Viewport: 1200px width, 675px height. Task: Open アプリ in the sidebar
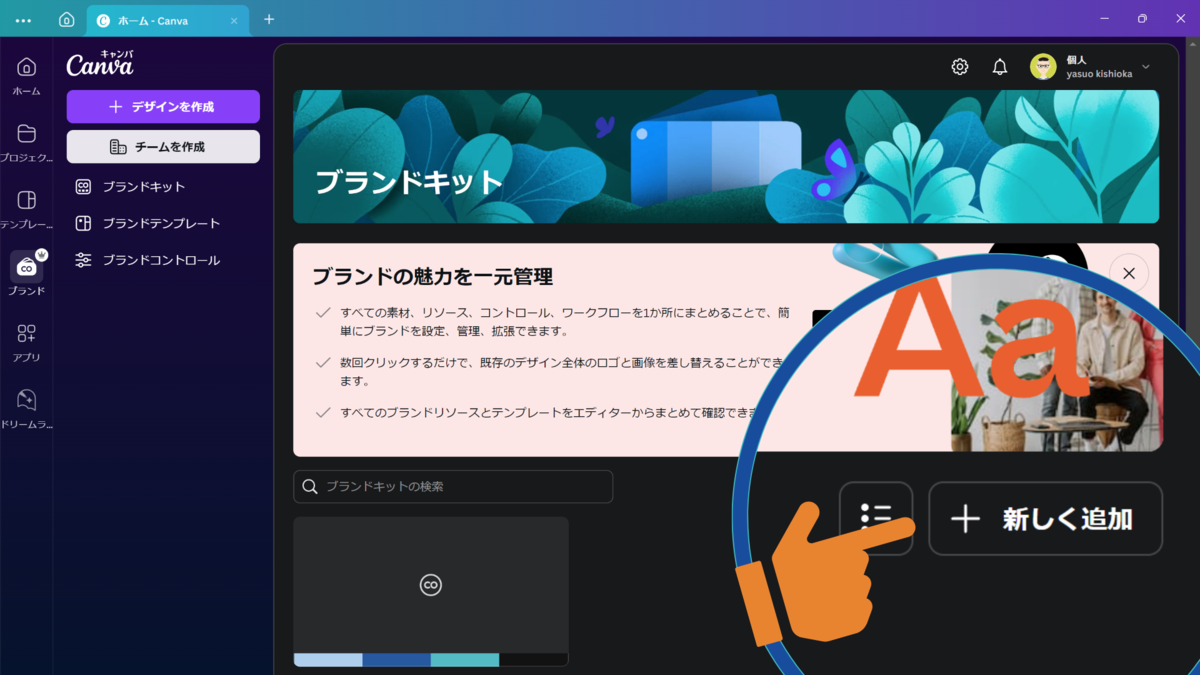(x=26, y=342)
